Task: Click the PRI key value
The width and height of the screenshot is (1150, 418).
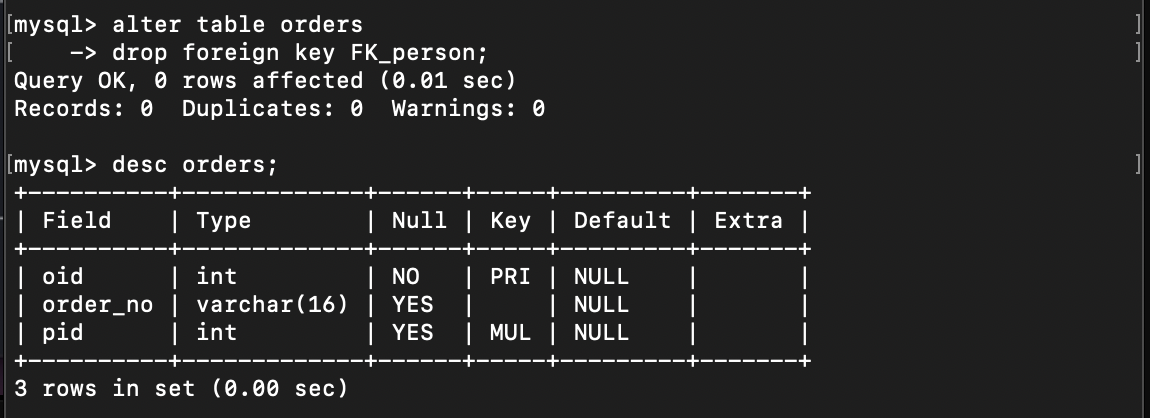Action: point(510,276)
